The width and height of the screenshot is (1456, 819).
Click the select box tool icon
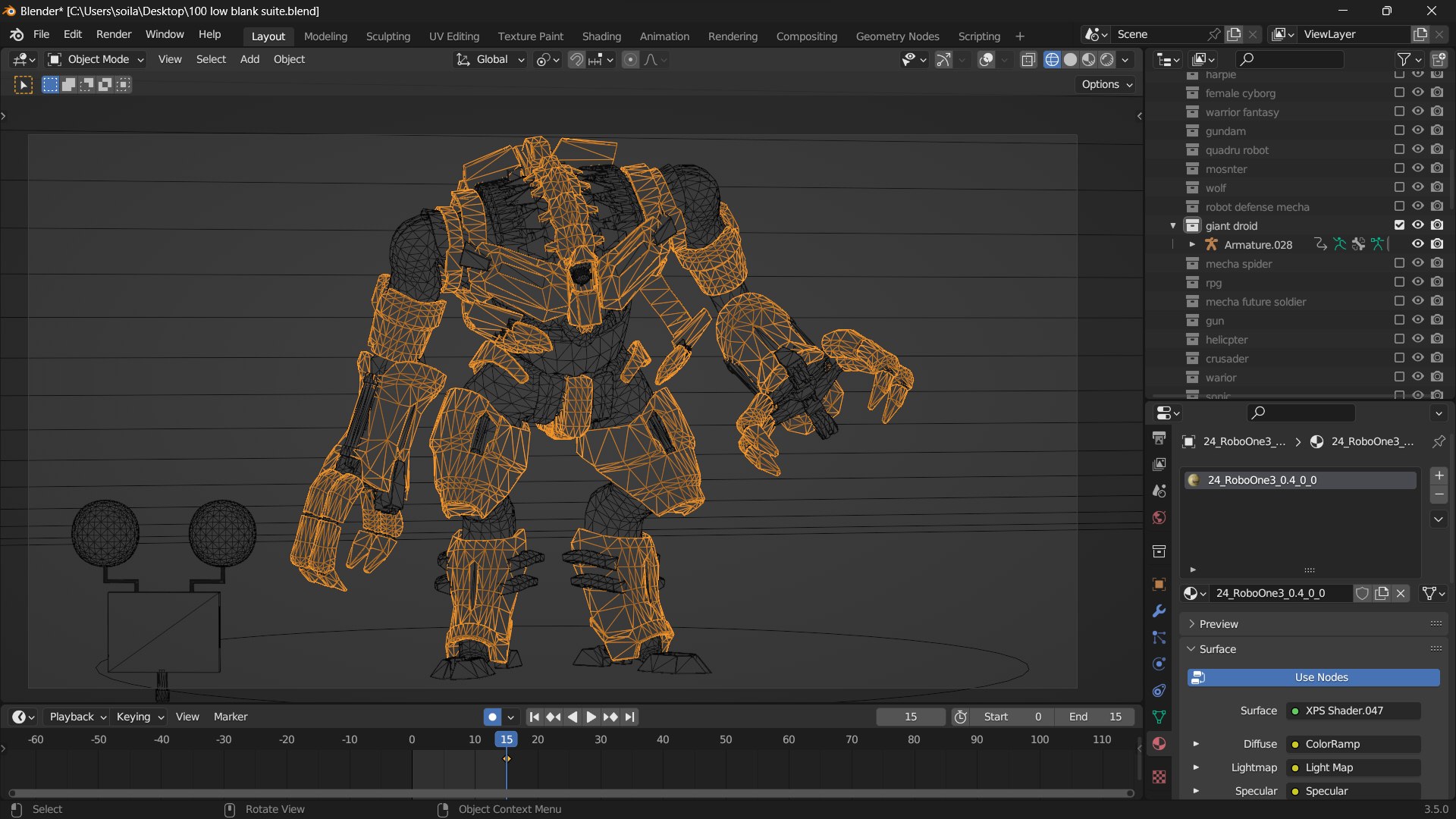tap(24, 85)
